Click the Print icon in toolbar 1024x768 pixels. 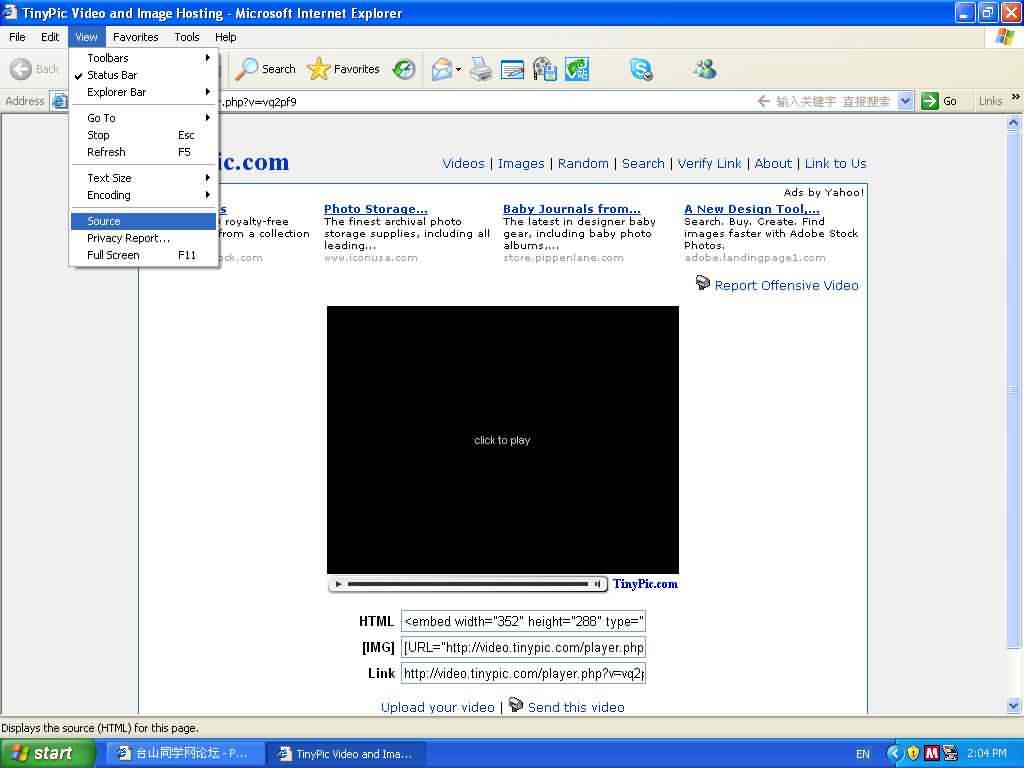coord(481,69)
